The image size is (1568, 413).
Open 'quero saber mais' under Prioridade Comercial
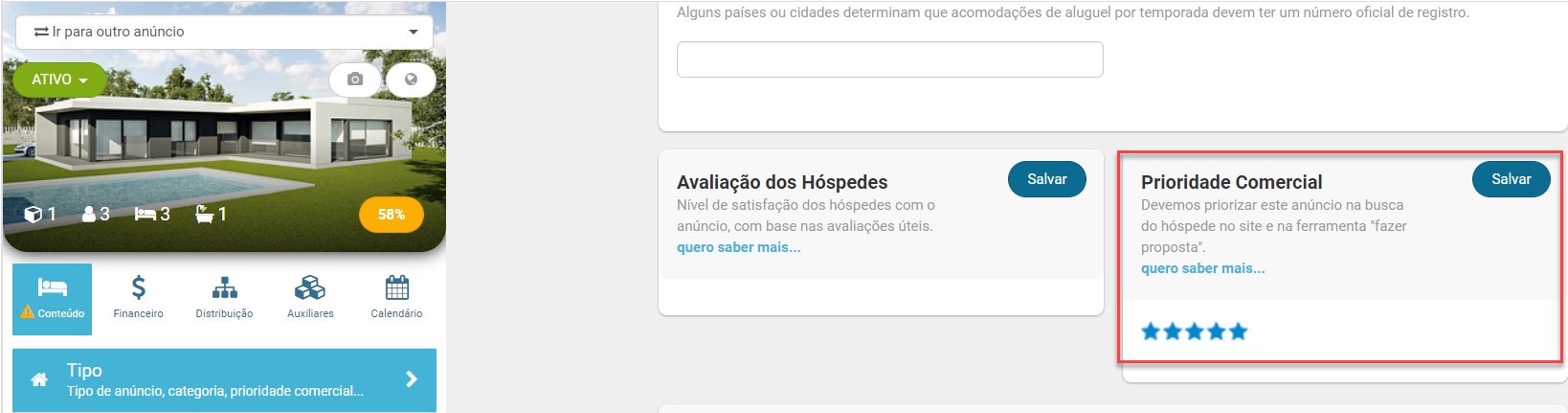(x=1203, y=268)
